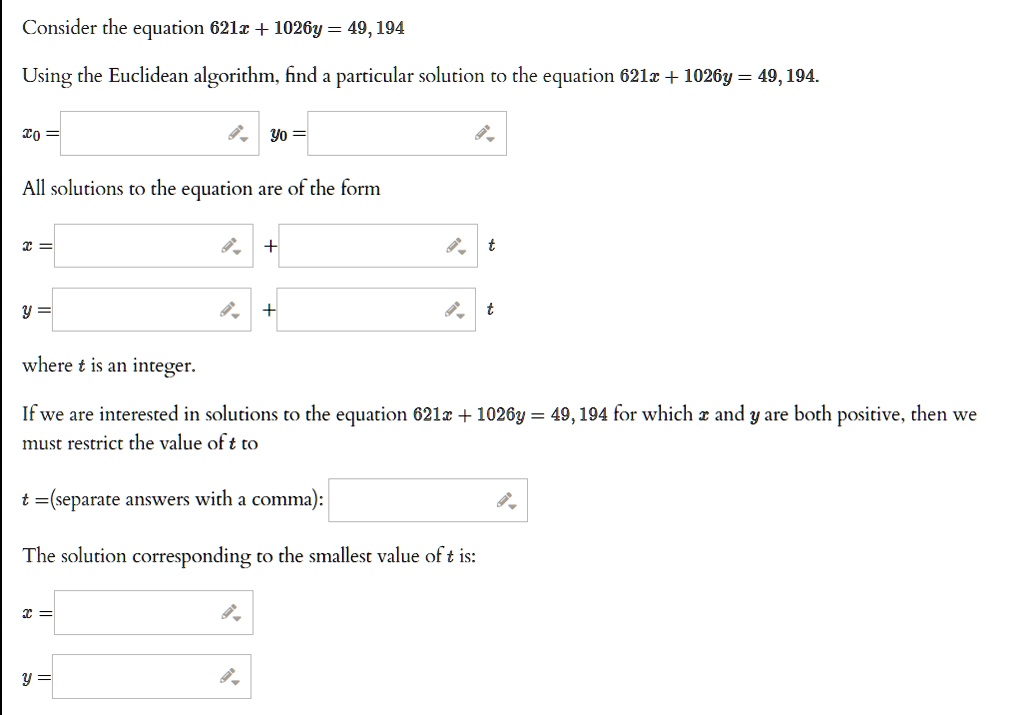Click the final x solution input field
This screenshot has height=715, width=1024.
pyautogui.click(x=153, y=612)
